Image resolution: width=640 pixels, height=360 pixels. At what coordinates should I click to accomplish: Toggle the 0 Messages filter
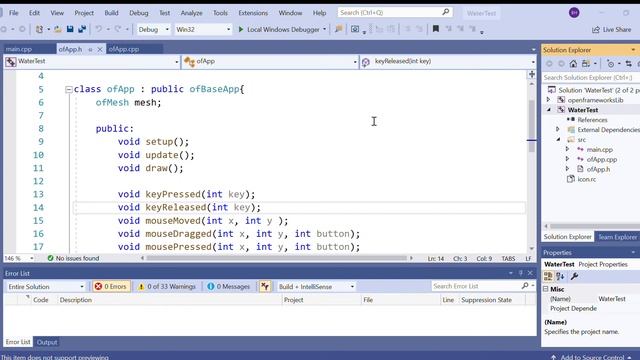(x=228, y=287)
